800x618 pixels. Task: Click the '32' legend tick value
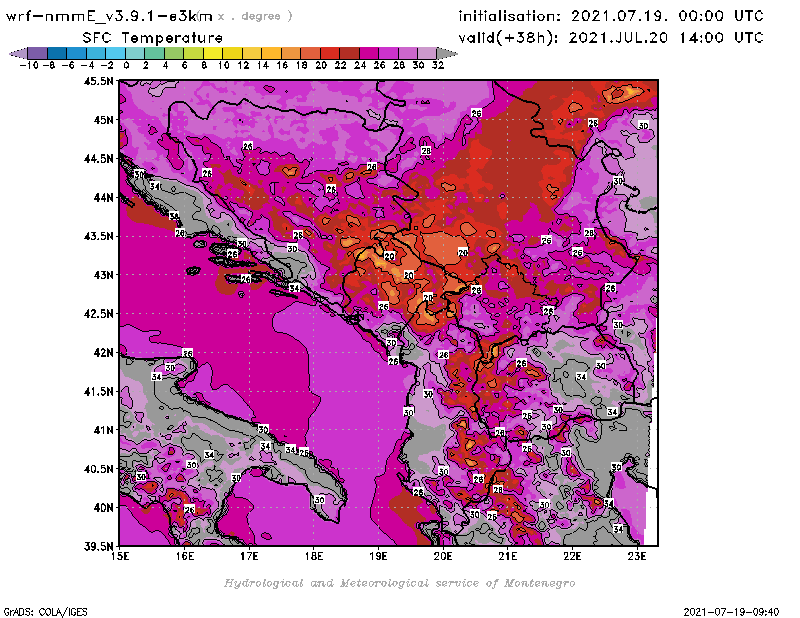[438, 65]
